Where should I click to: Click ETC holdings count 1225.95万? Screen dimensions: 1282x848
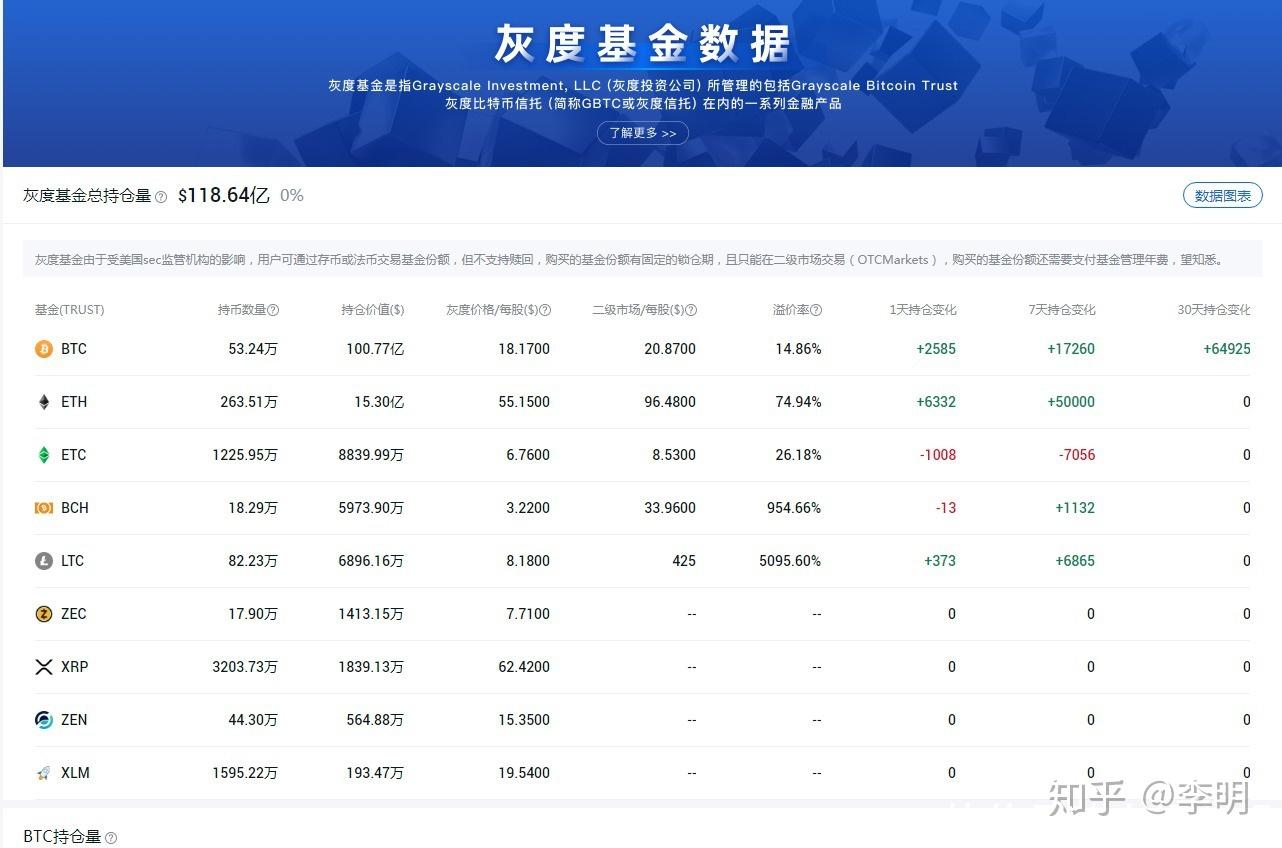[245, 455]
